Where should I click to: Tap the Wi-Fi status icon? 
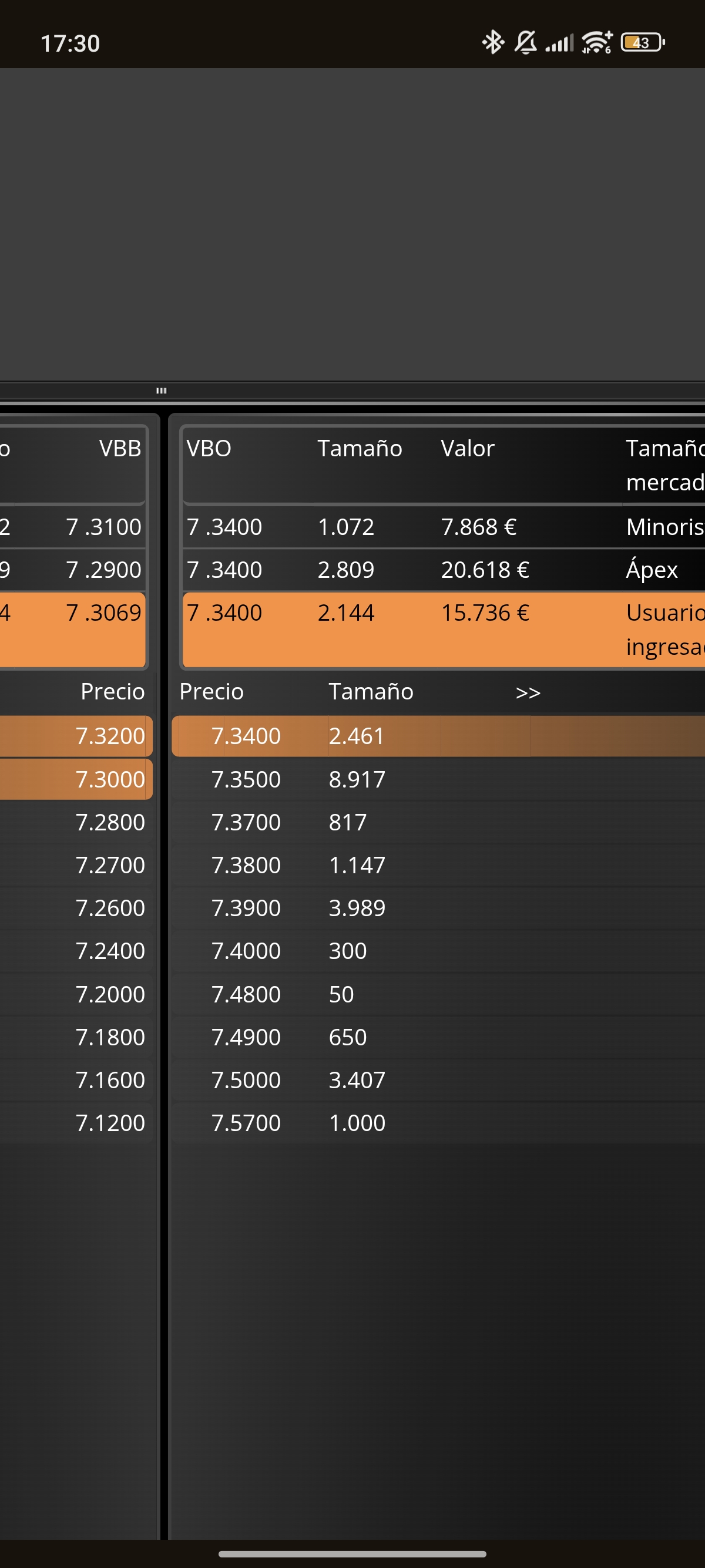(597, 43)
